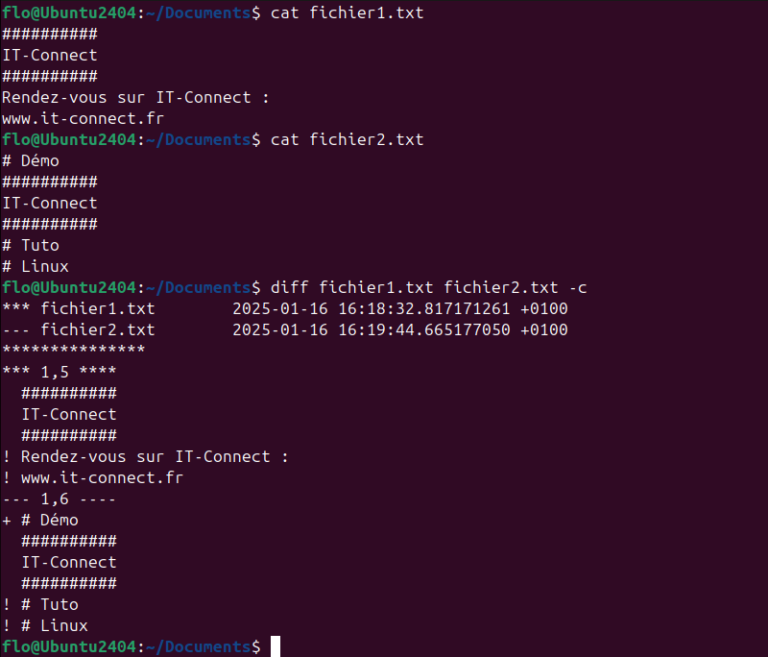Click the "--- fichier2.txt" diff header filename
The height and width of the screenshot is (657, 768).
point(79,330)
